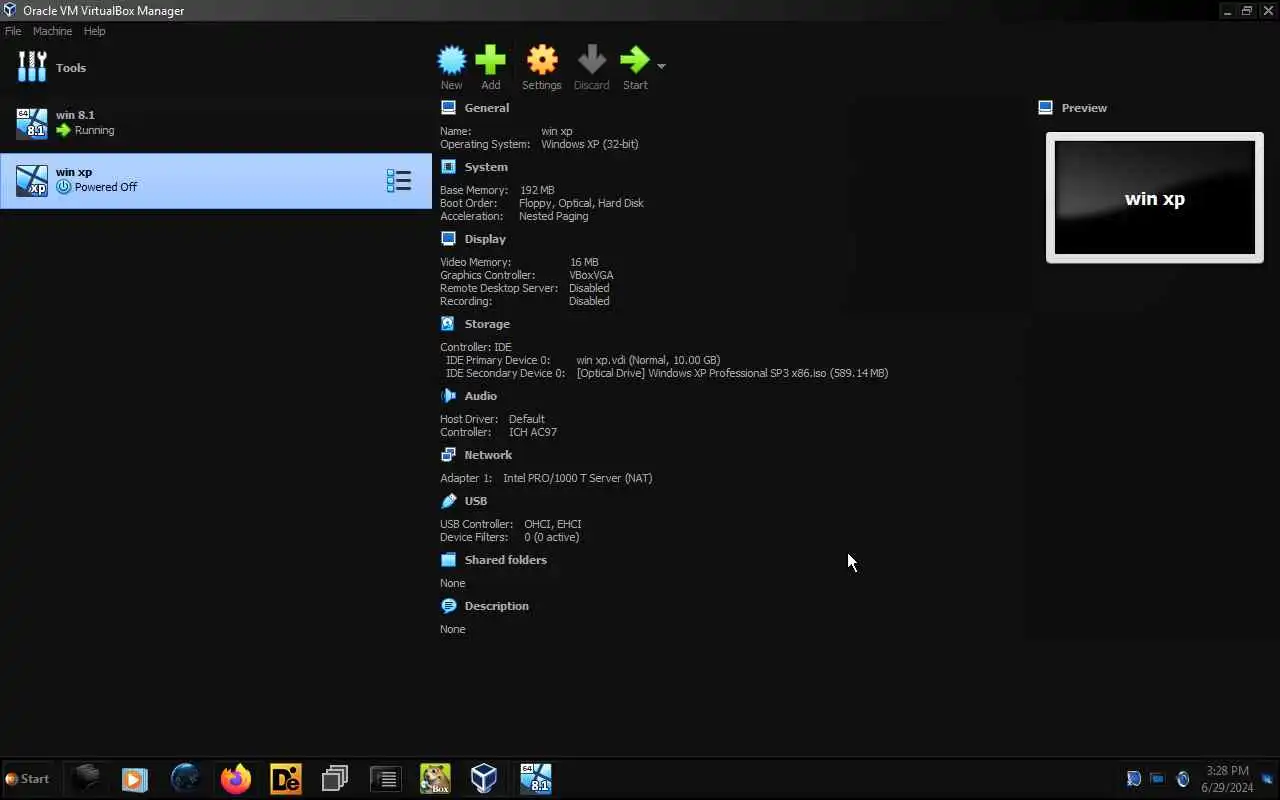Click the win xp Powered Off status icon

click(x=64, y=187)
